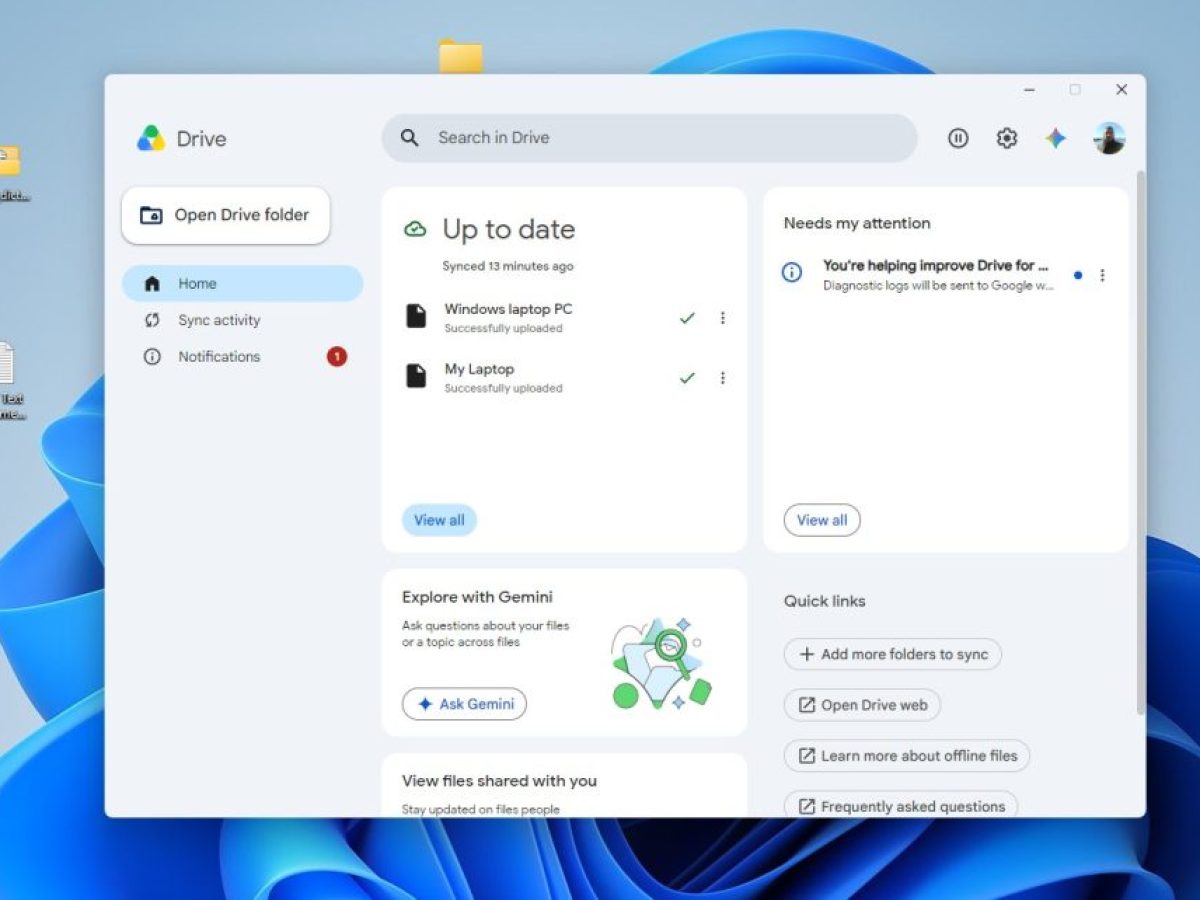Click the Gemini illustration graphic
Screen dimensions: 1200x900
click(x=660, y=662)
